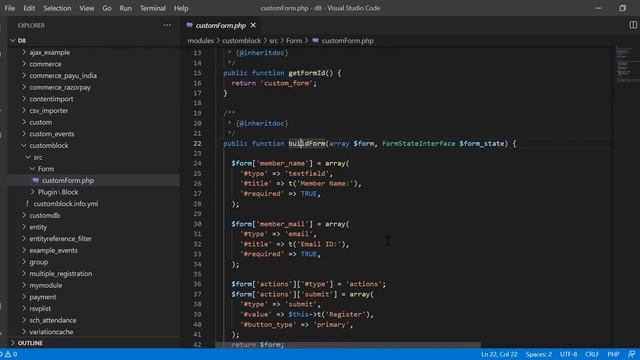Click the customblock breadcrumb segment
This screenshot has width=640, height=360.
point(241,40)
